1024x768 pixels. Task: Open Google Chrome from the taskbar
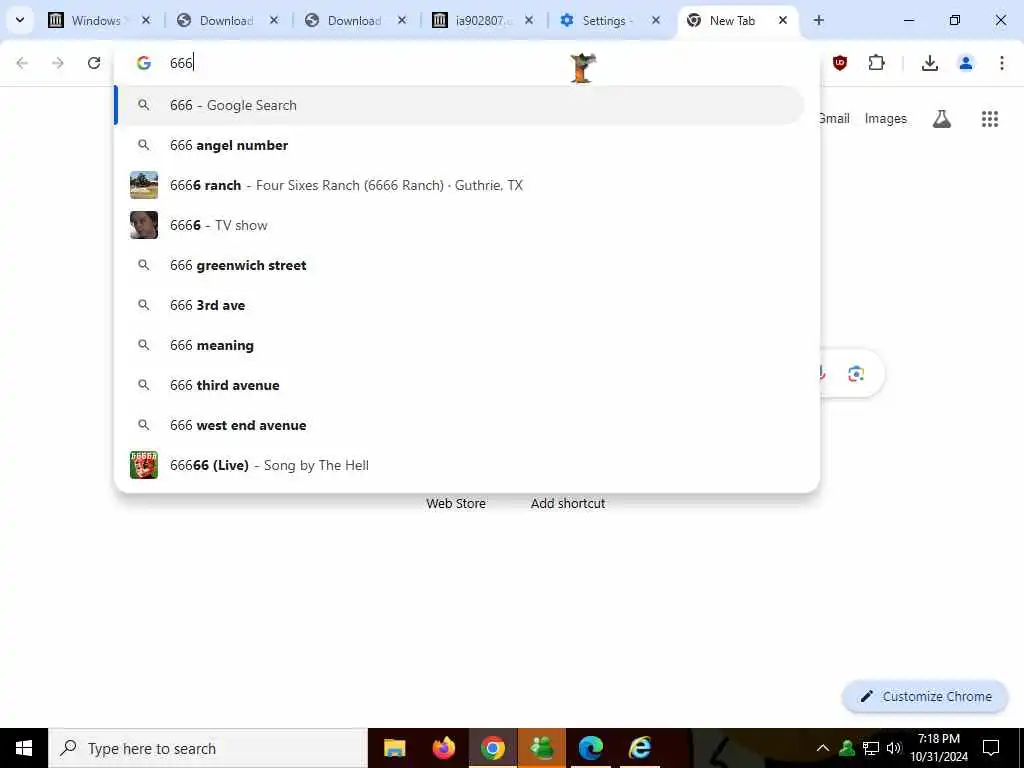[x=492, y=748]
